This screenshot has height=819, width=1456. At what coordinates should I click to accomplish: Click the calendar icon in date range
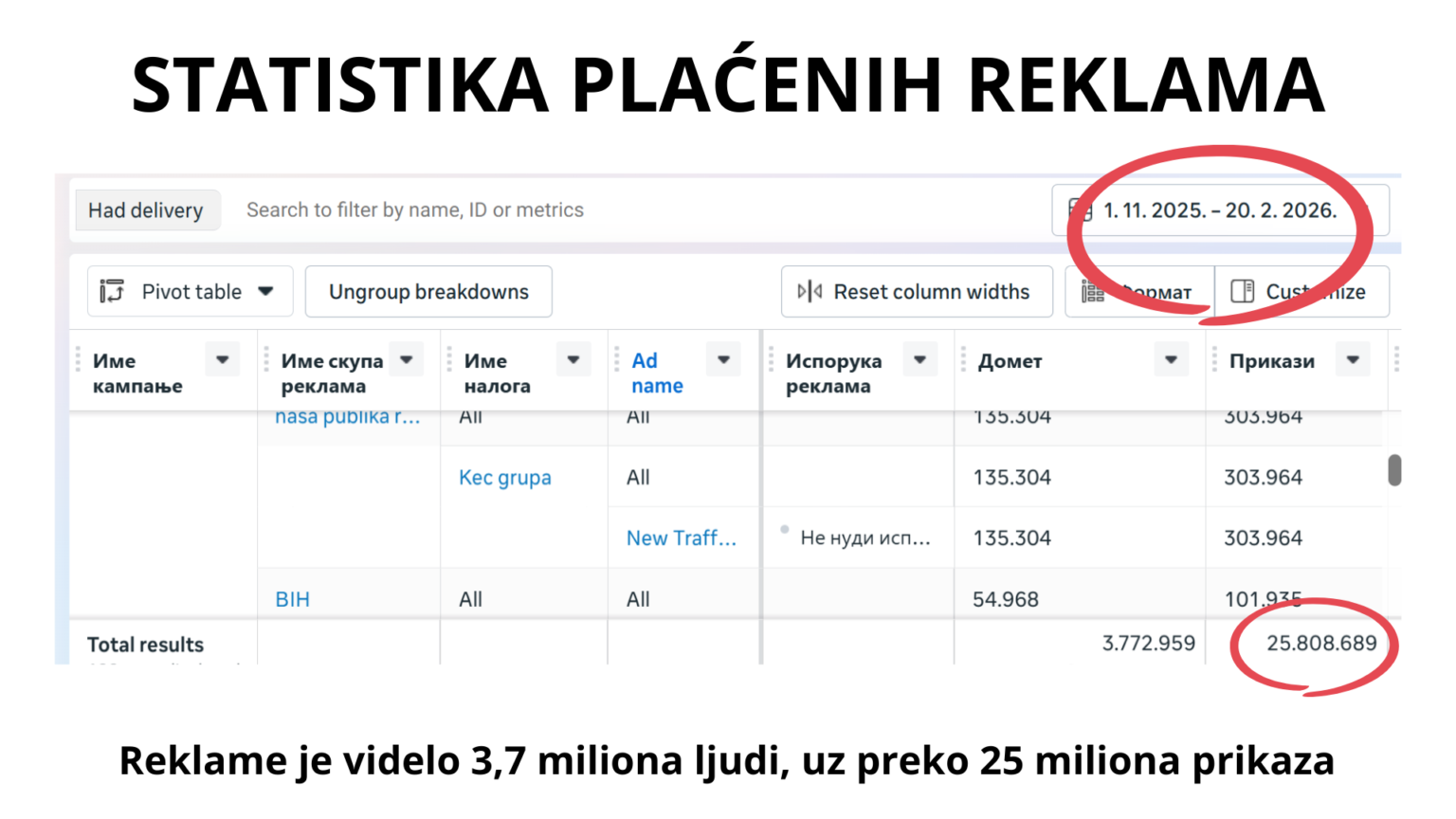tap(1080, 210)
